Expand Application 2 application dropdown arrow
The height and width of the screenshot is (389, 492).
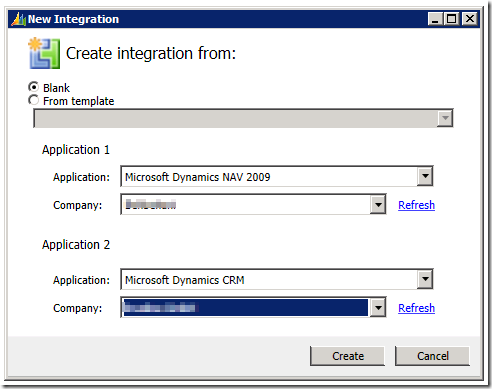point(425,279)
